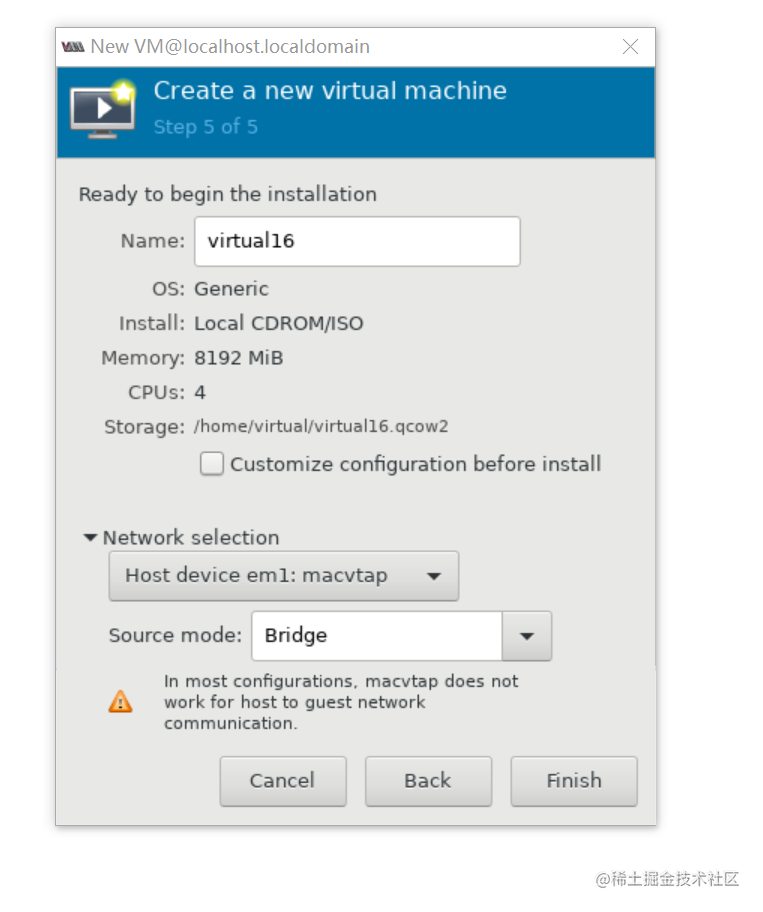Click the Source mode Bridge text field
Viewport: 763px width, 912px height.
377,636
